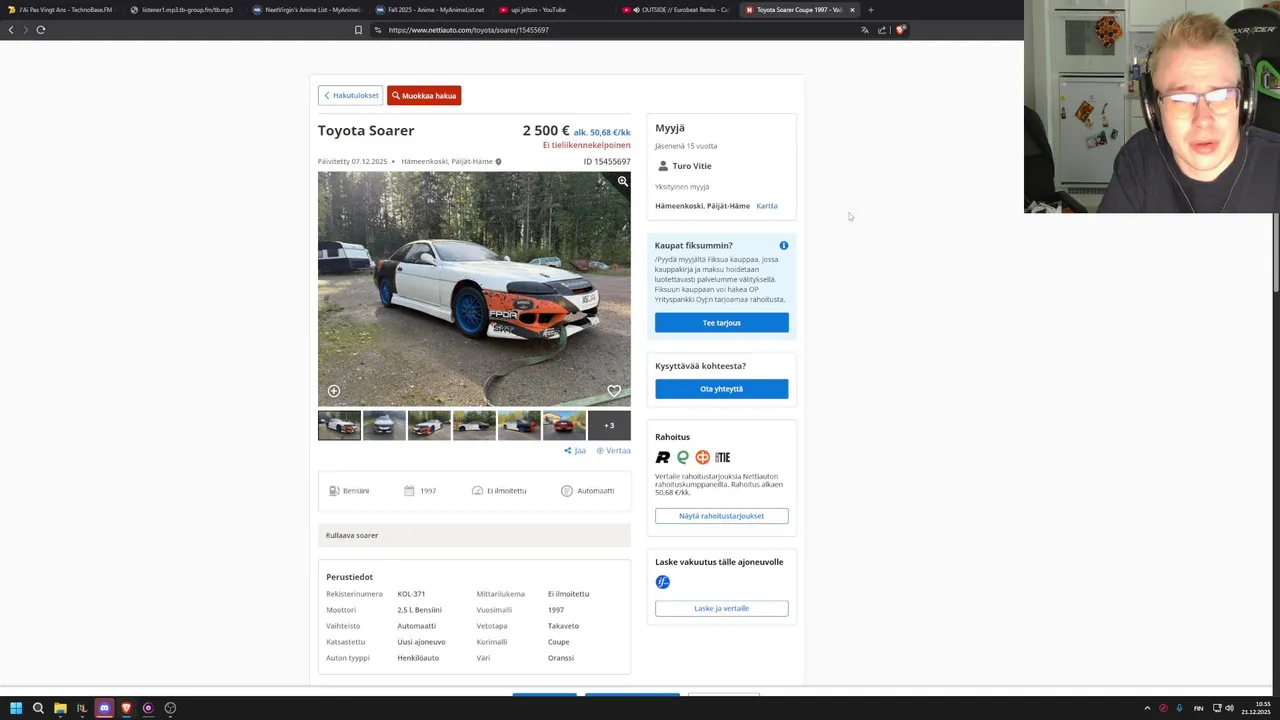This screenshot has height=720, width=1280.
Task: Click the Tee tarjous button
Action: coord(721,322)
